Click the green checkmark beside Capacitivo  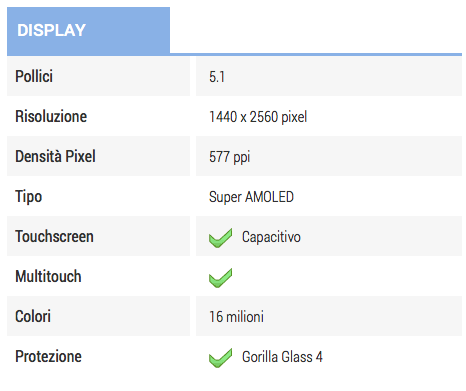220,238
